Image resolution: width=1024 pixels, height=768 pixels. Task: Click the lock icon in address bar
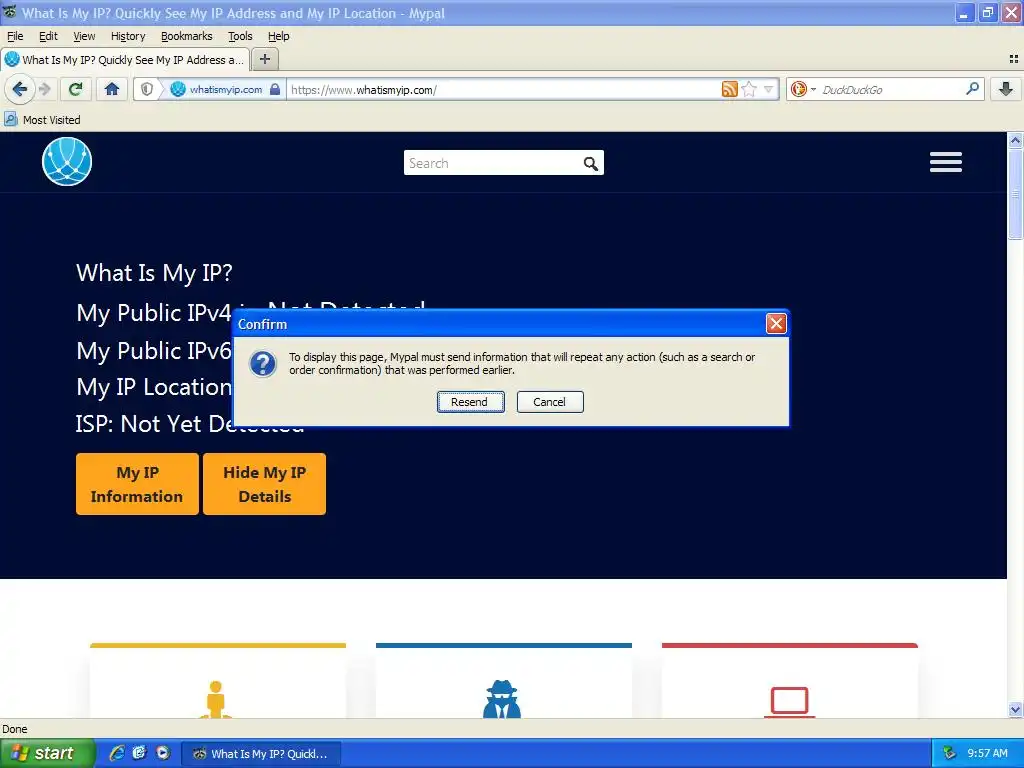[275, 89]
